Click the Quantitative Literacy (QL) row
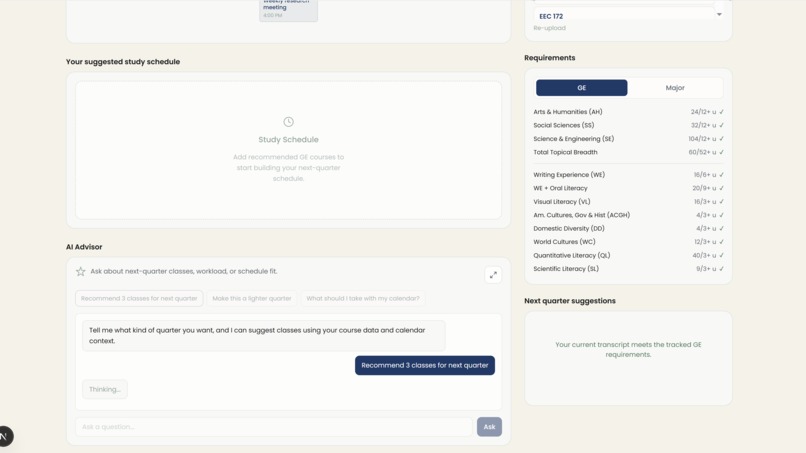The image size is (806, 453). point(628,256)
